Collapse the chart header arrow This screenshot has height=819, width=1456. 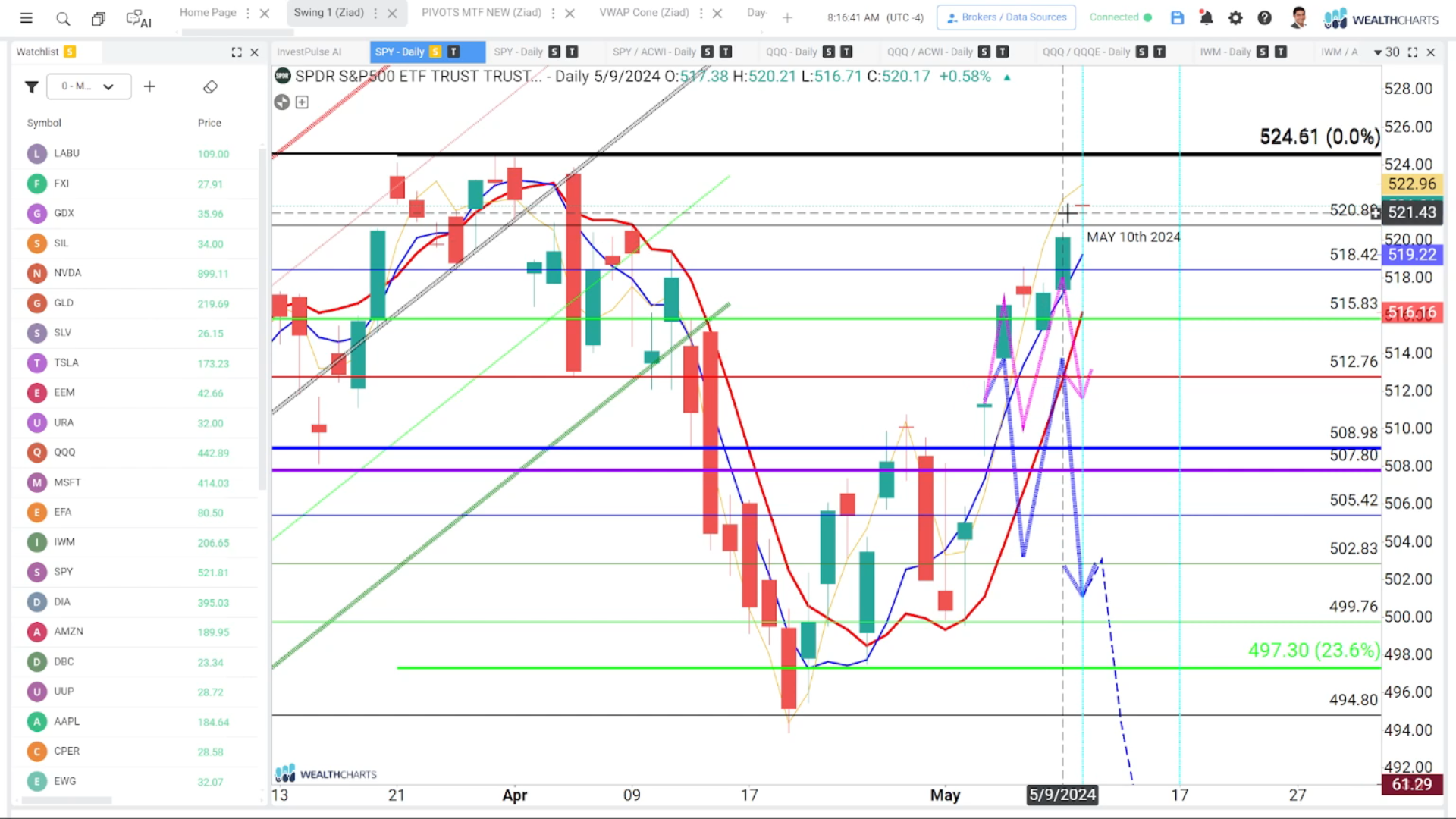(x=1007, y=77)
